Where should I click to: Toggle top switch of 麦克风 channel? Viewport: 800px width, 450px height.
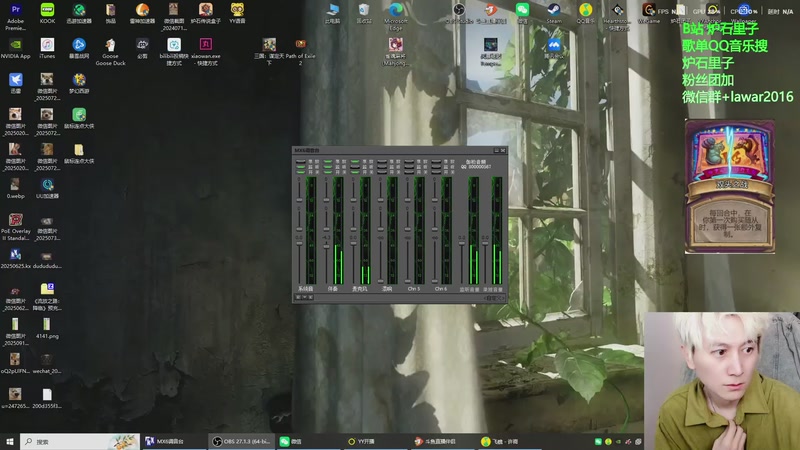pyautogui.click(x=355, y=161)
